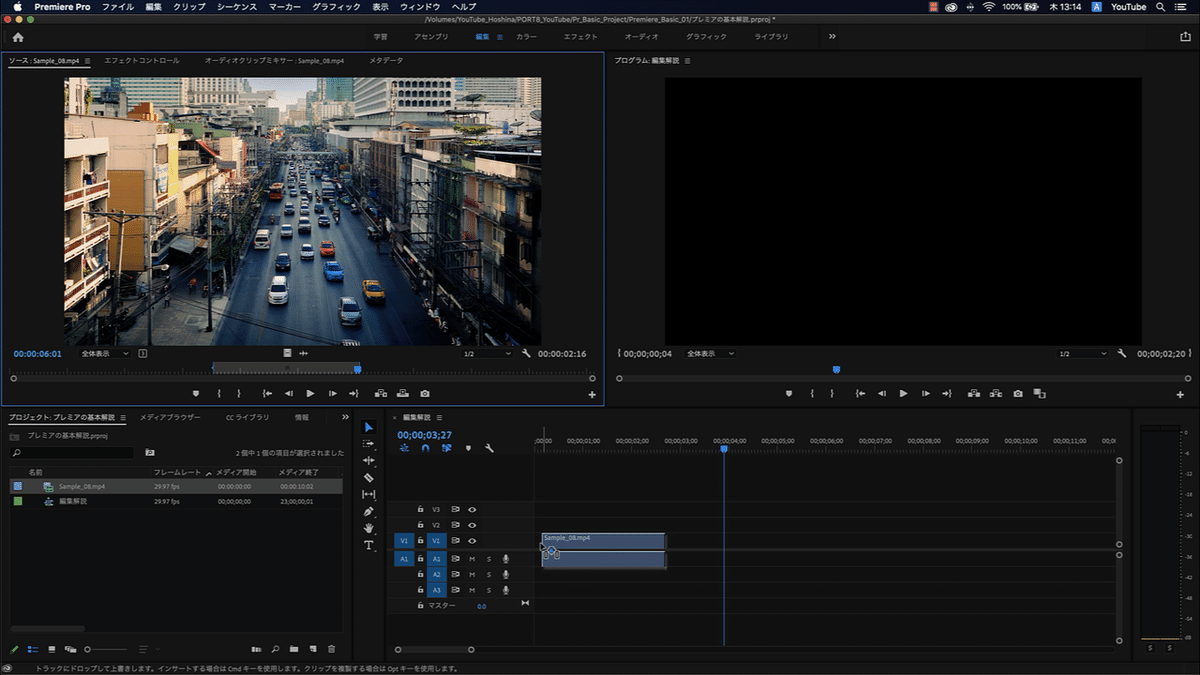
Task: Click the Home icon at top left
Action: click(18, 37)
